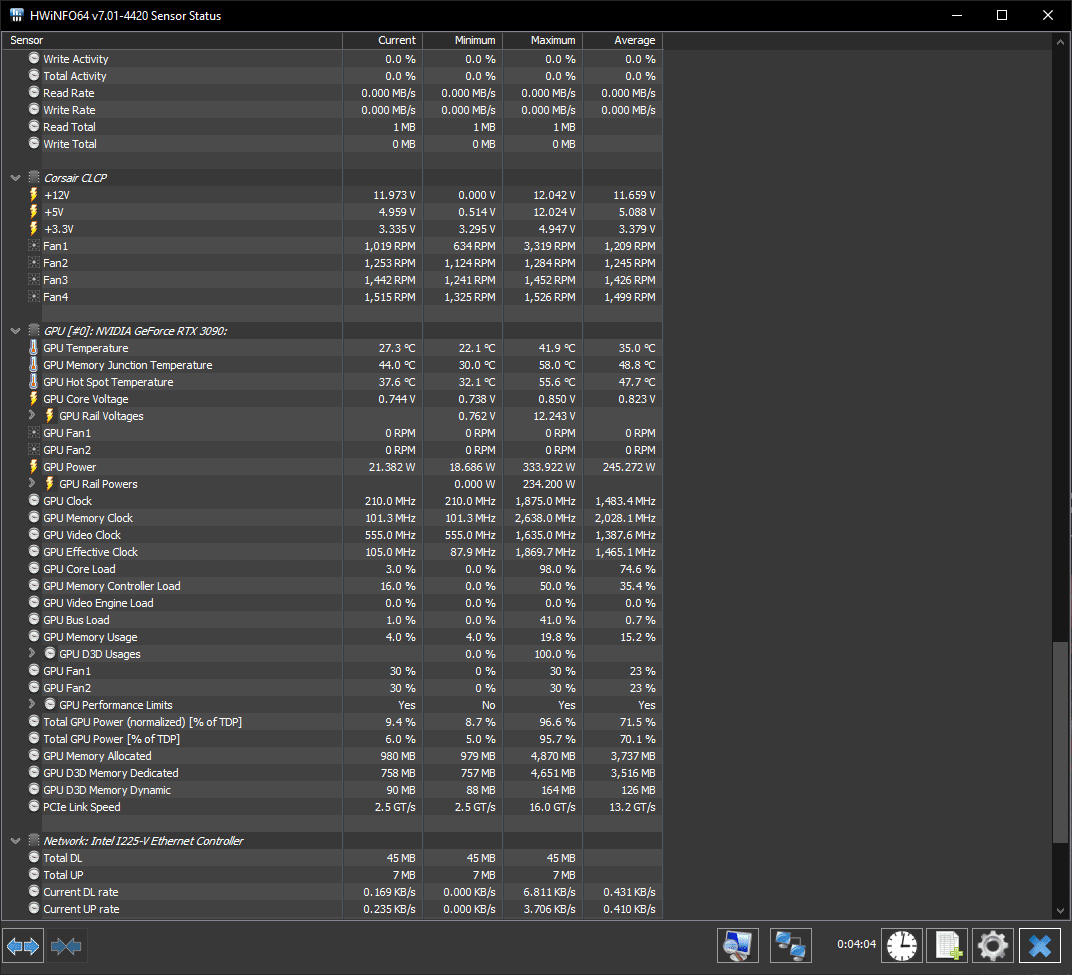Click the HWiNFO64 title bar app icon
This screenshot has width=1072, height=975.
pos(16,15)
